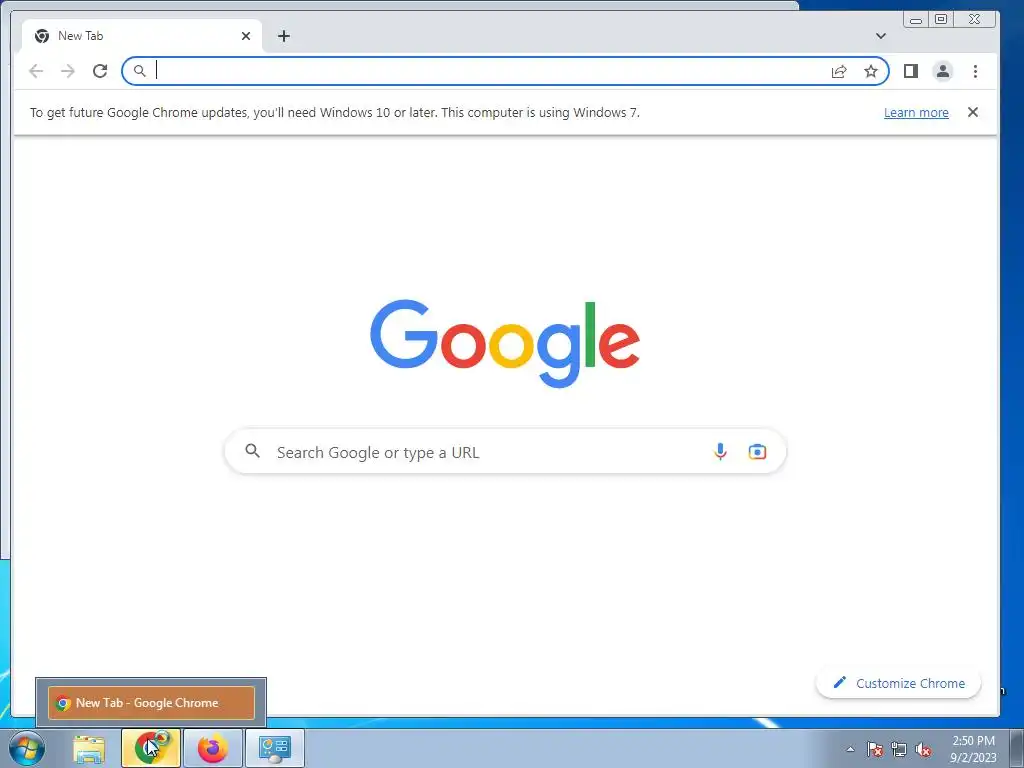Image resolution: width=1024 pixels, height=768 pixels.
Task: Bookmark this tab with the star icon
Action: pyautogui.click(x=871, y=71)
